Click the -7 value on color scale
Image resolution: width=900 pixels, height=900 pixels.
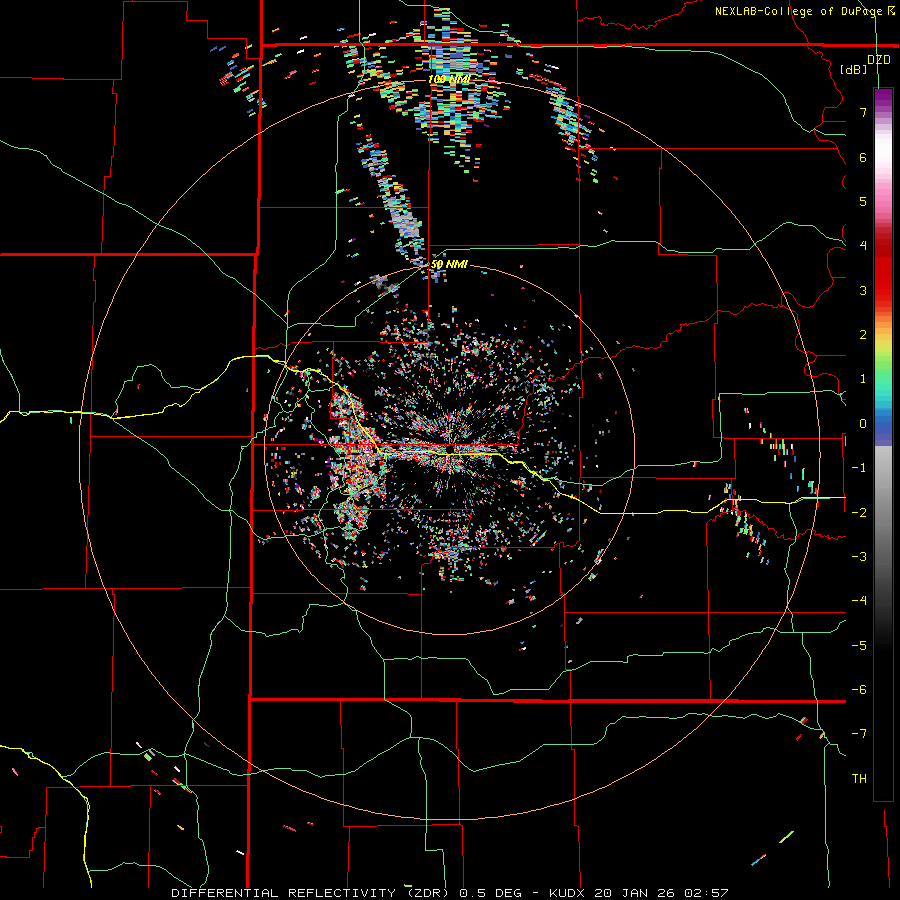[x=859, y=734]
